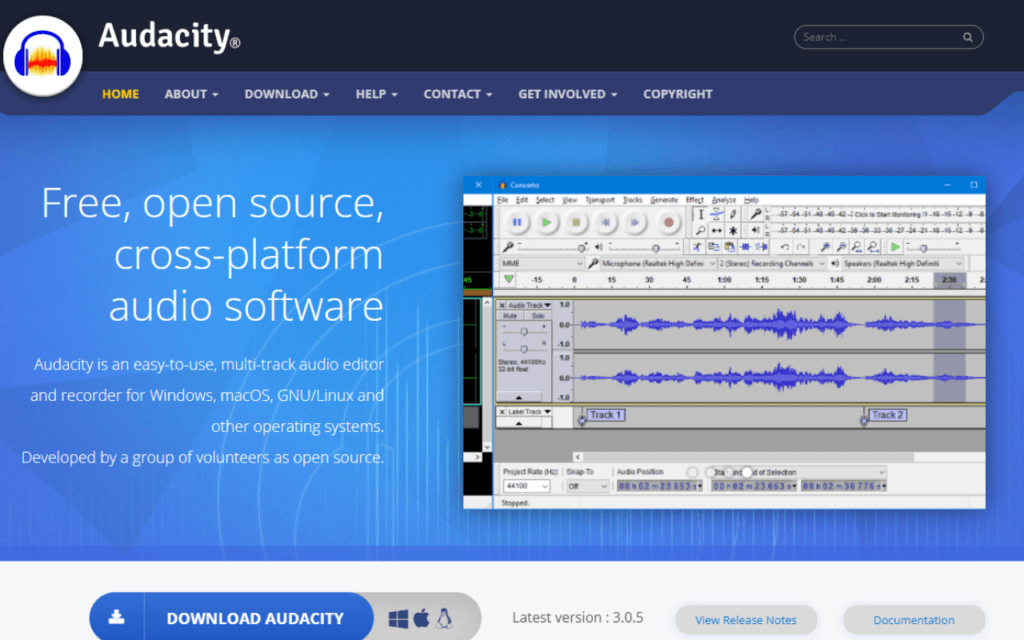This screenshot has height=640, width=1024.
Task: Expand the ABOUT website menu
Action: [191, 94]
